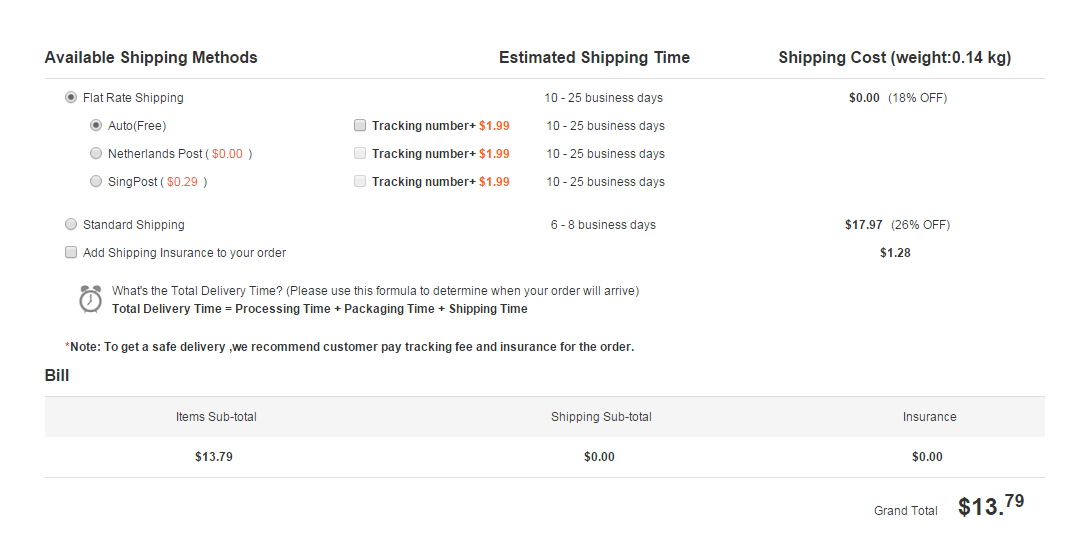Check tracking number for SingPost row
Screen dimensions: 1079x539
(x=360, y=182)
